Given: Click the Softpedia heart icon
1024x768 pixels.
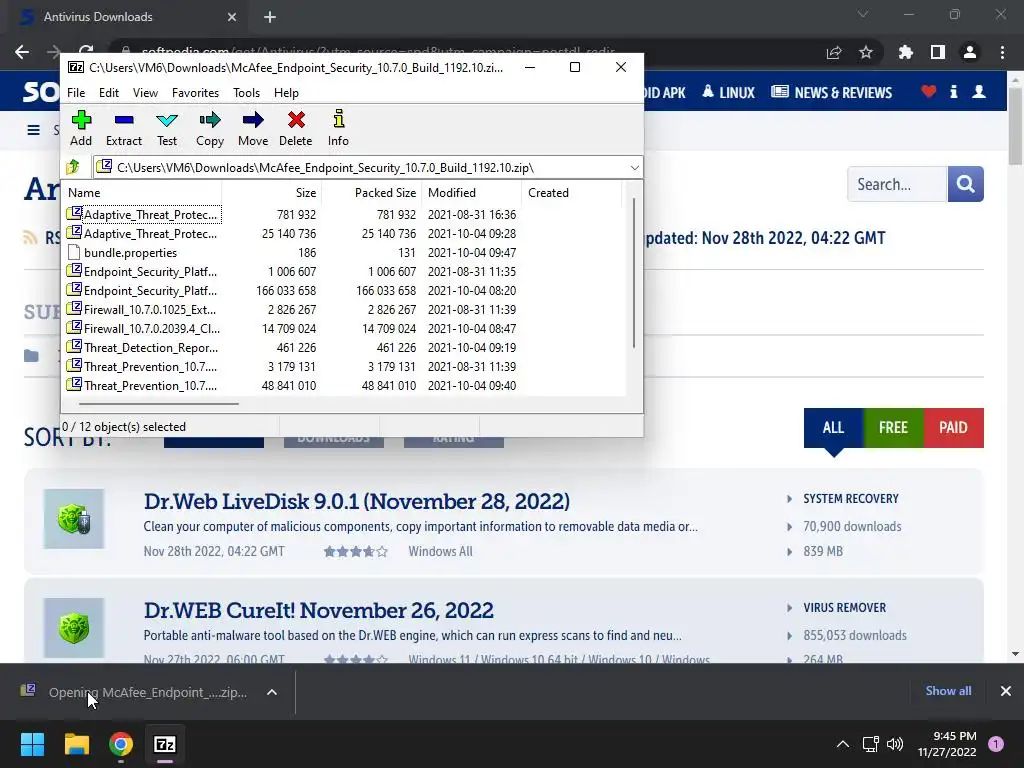Looking at the screenshot, I should [x=929, y=91].
